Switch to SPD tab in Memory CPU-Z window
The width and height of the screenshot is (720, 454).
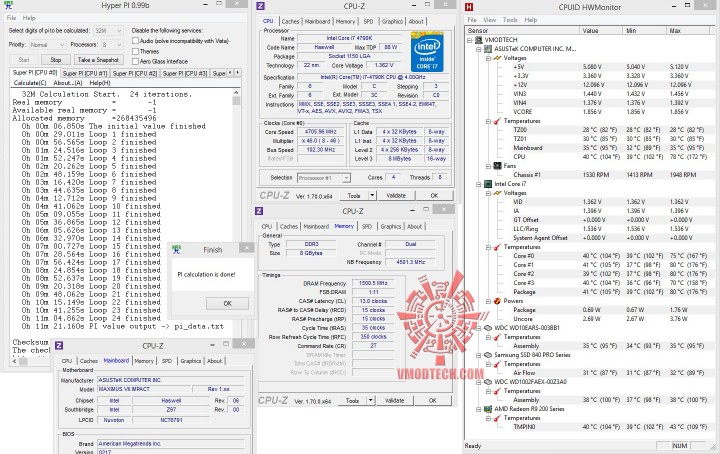[366, 226]
